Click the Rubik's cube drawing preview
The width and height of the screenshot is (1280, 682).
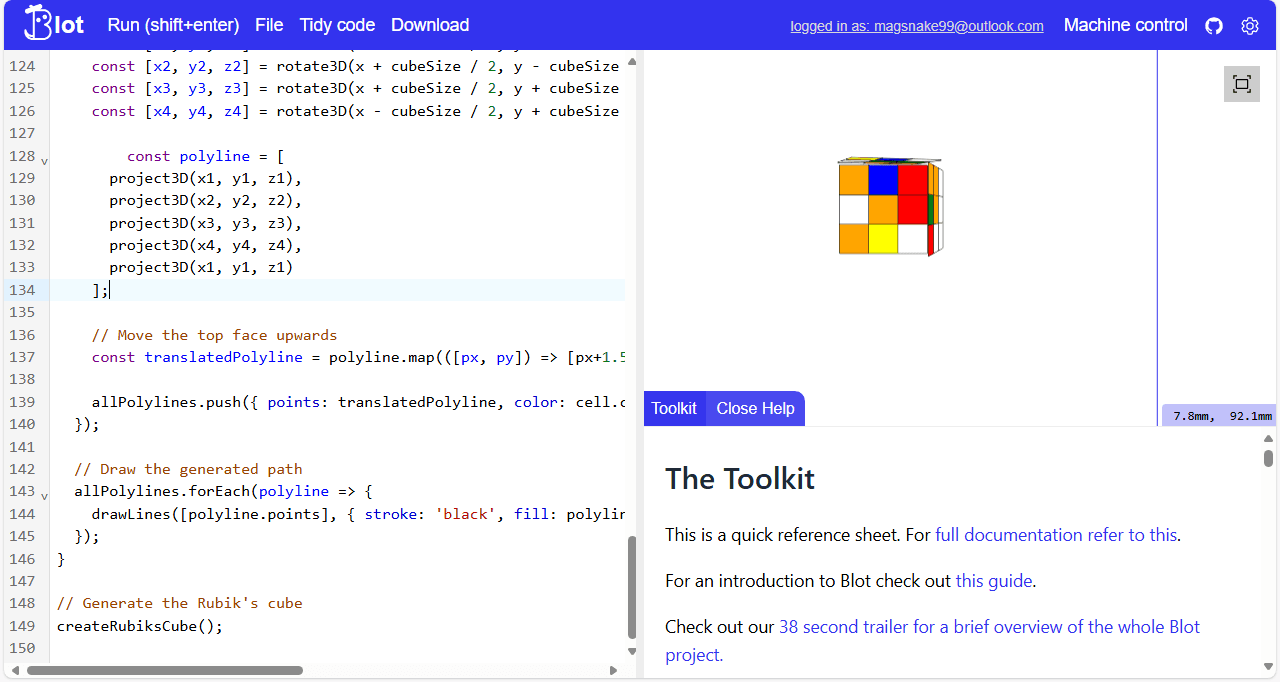click(888, 208)
